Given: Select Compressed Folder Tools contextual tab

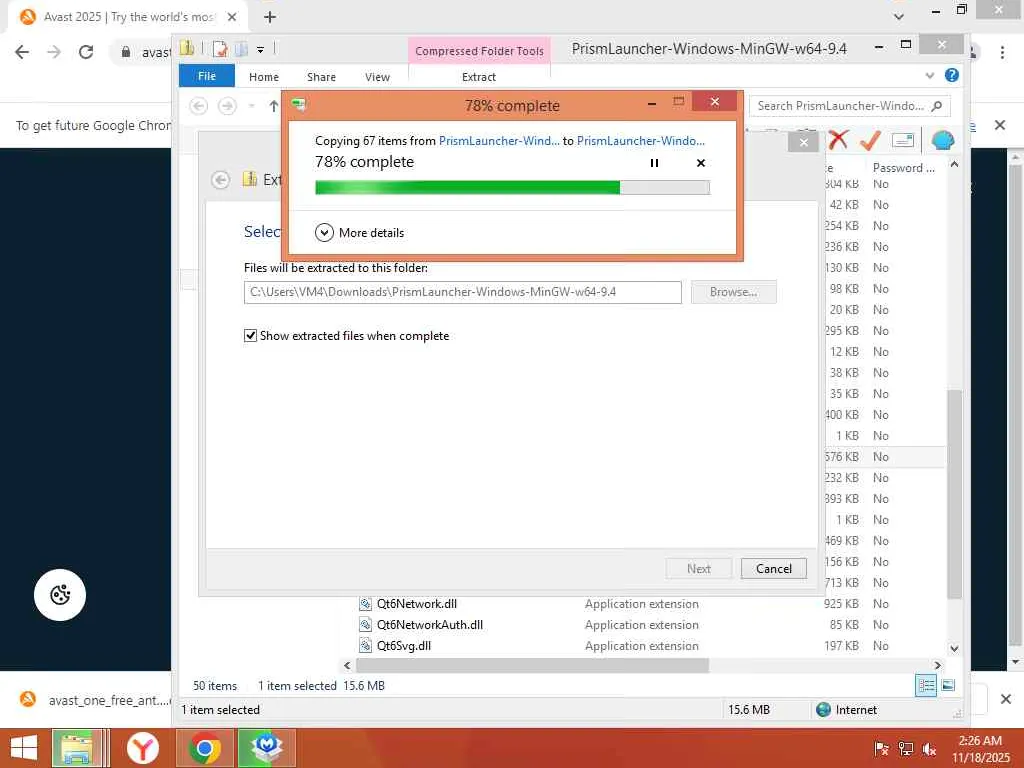Looking at the screenshot, I should coord(479,51).
